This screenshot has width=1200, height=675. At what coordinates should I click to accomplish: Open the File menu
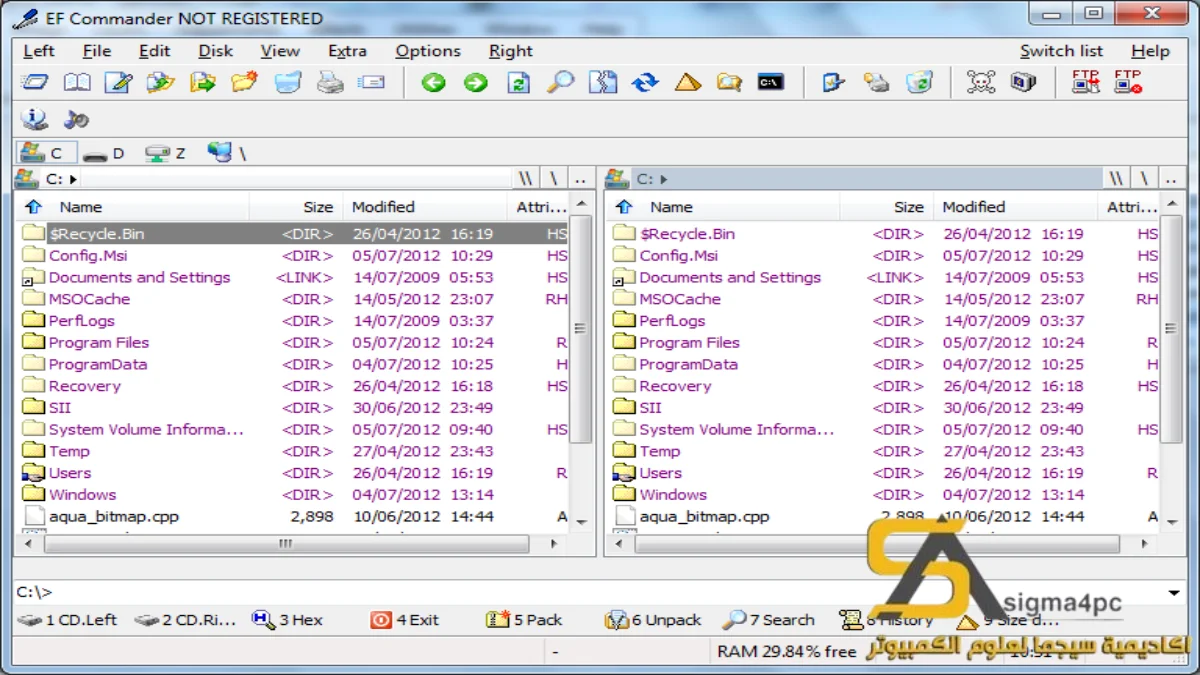[97, 51]
